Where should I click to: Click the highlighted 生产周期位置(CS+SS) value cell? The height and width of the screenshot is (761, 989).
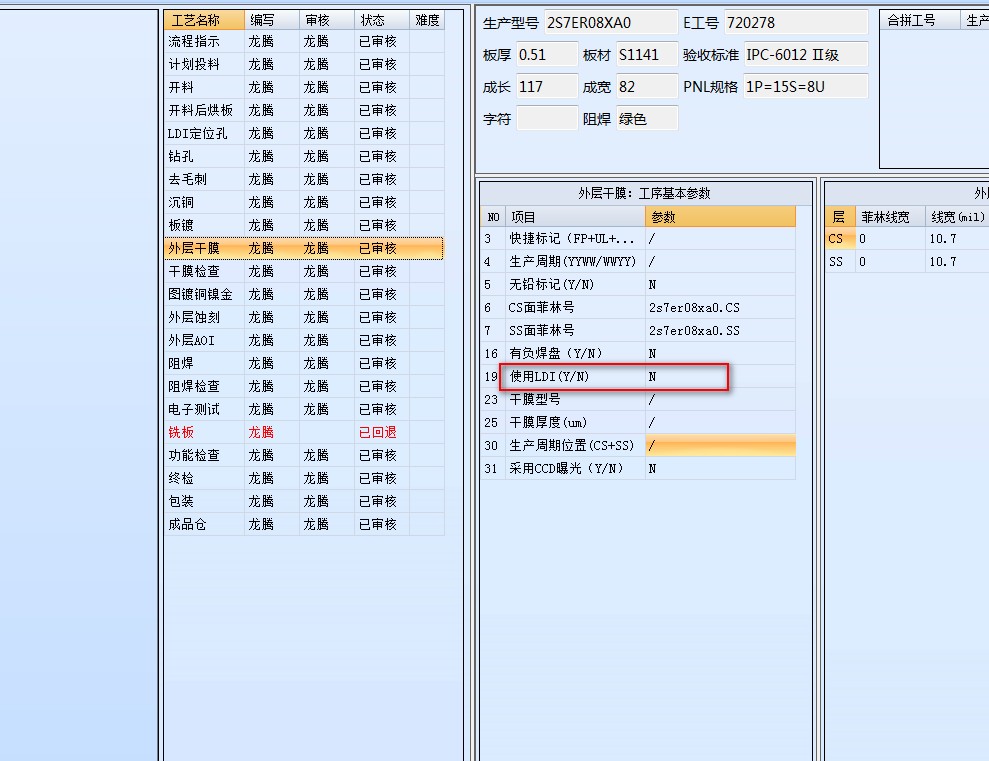tap(720, 446)
